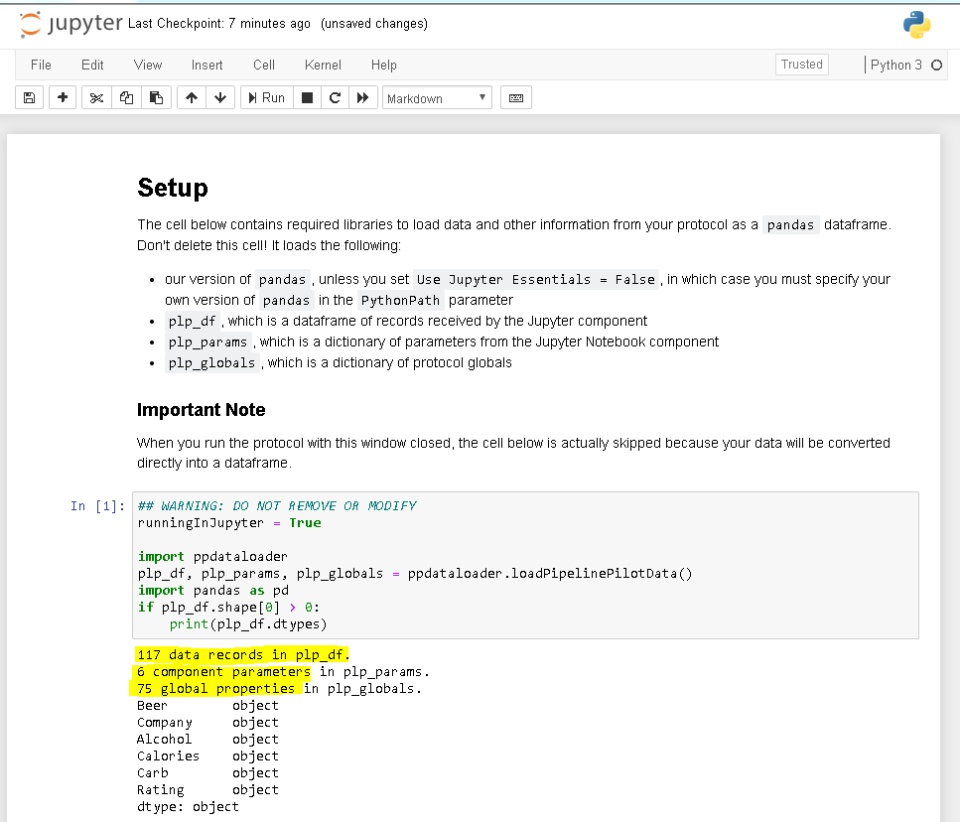Open the File menu
The image size is (960, 822).
click(41, 65)
